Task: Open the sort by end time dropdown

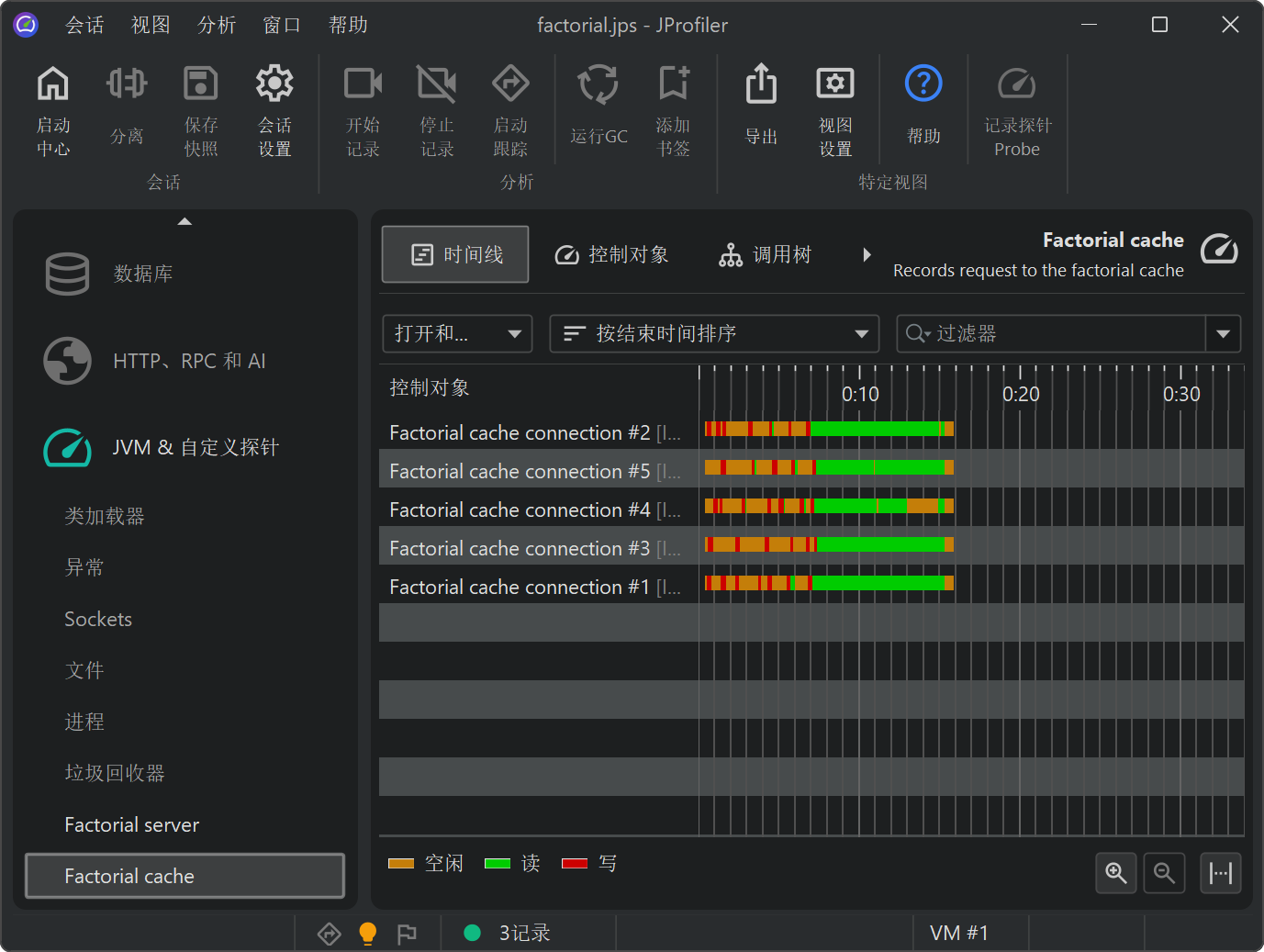Action: [714, 333]
